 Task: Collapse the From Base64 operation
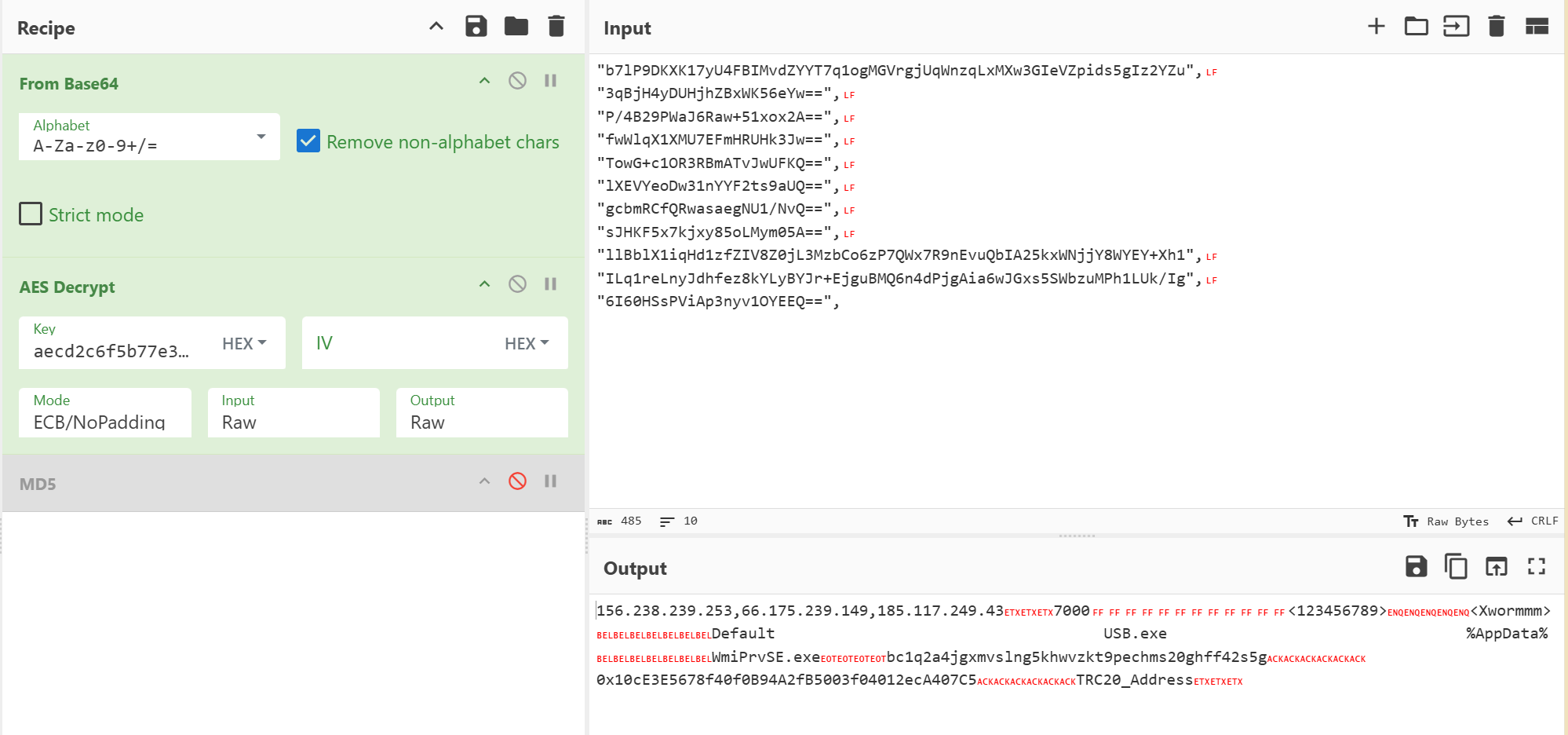(x=484, y=81)
